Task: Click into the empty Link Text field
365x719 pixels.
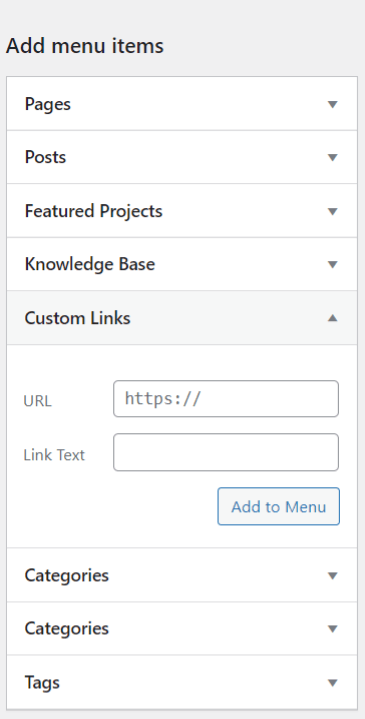Action: click(226, 452)
